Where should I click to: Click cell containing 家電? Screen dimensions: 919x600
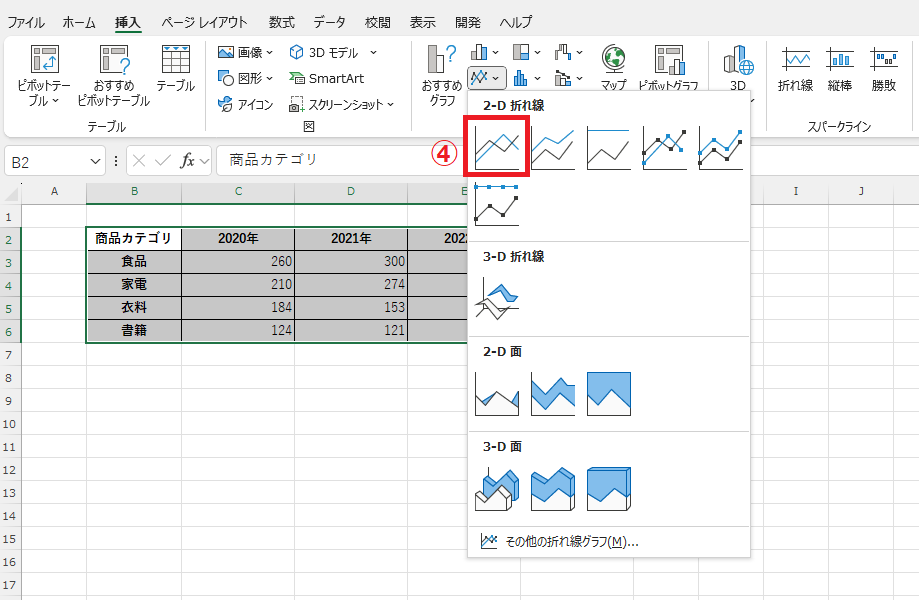coord(134,284)
